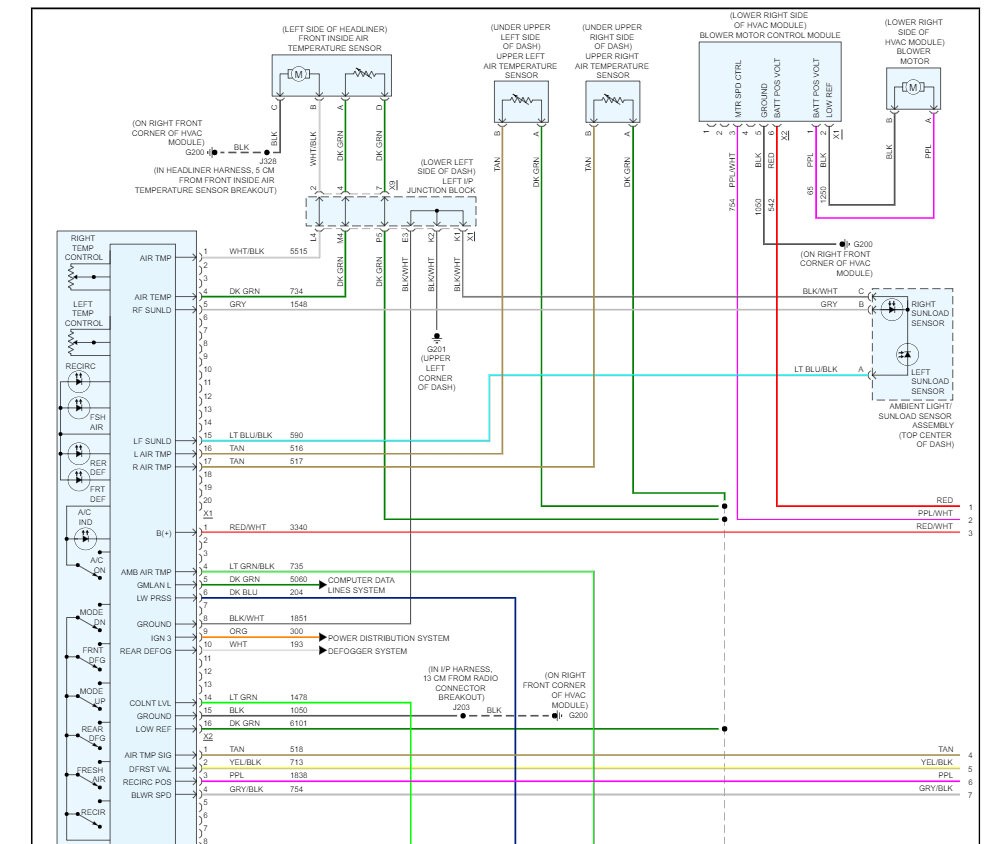Viewport: 986px width, 844px height.
Task: Click the L AIR TMP pin label
Action: pyautogui.click(x=152, y=454)
